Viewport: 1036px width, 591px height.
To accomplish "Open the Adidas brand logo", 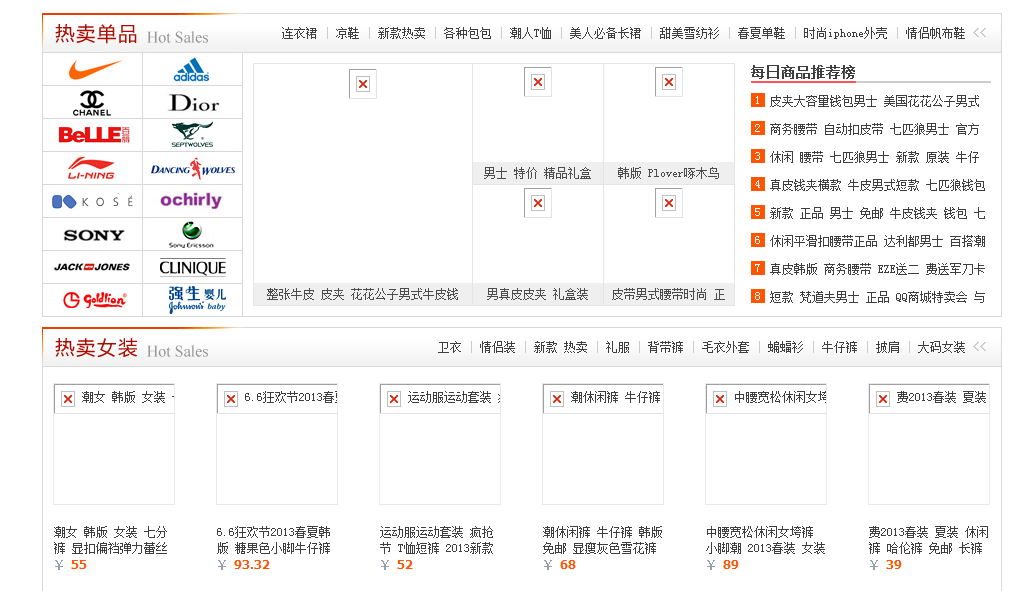I will click(x=191, y=70).
